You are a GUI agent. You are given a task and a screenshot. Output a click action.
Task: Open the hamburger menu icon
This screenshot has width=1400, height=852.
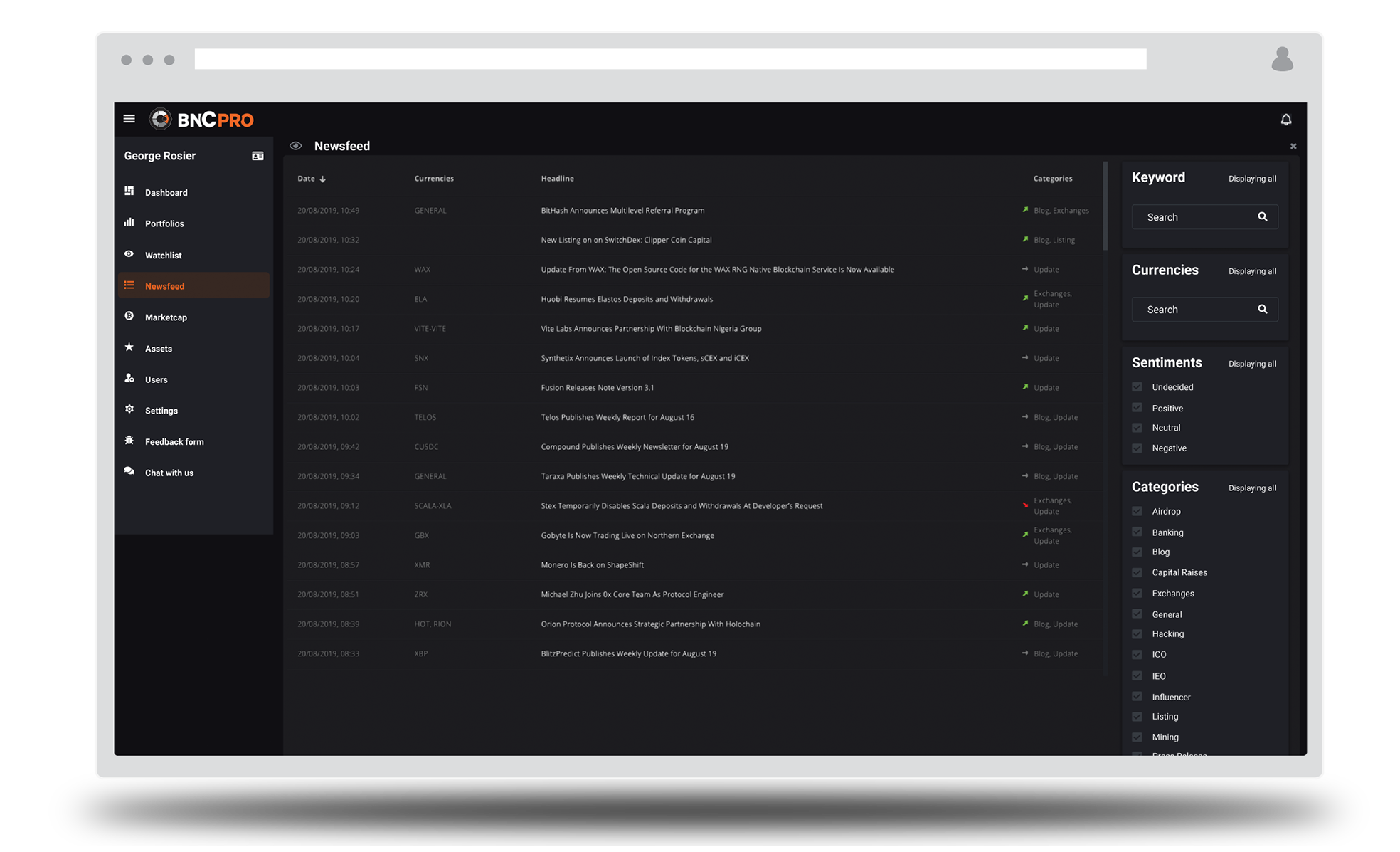click(129, 119)
